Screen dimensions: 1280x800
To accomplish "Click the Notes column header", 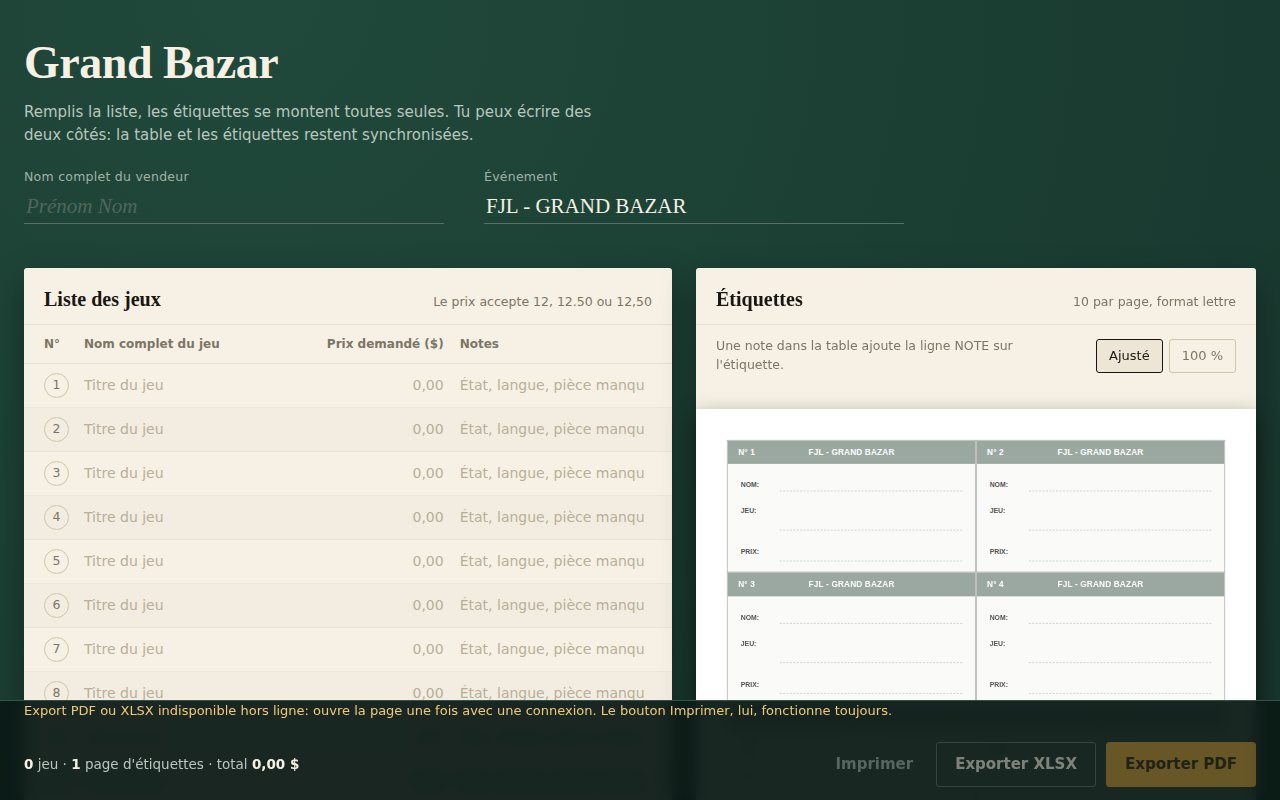I will pos(479,344).
